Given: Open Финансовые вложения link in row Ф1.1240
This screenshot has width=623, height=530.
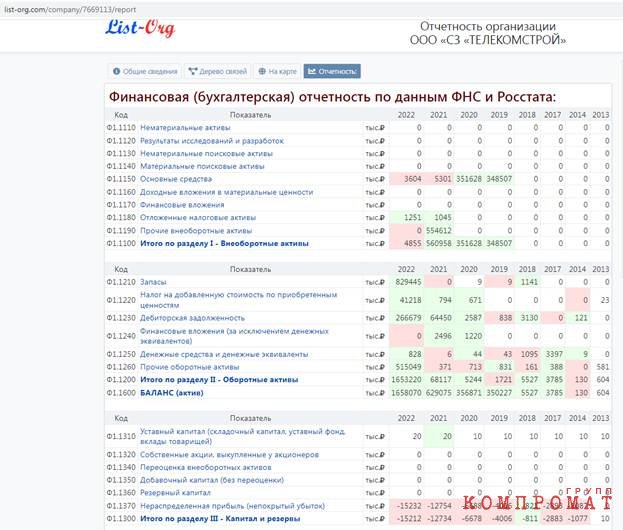Looking at the screenshot, I should pyautogui.click(x=234, y=336).
